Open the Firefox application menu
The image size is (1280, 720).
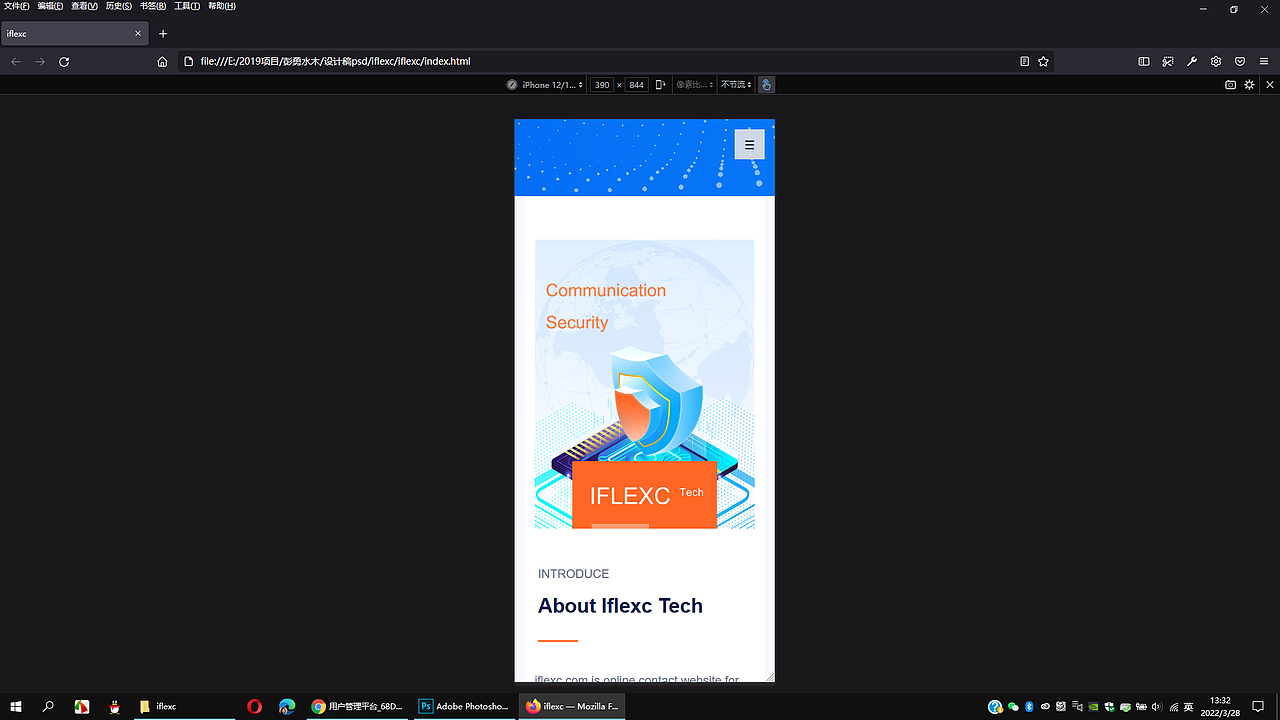[x=1264, y=61]
